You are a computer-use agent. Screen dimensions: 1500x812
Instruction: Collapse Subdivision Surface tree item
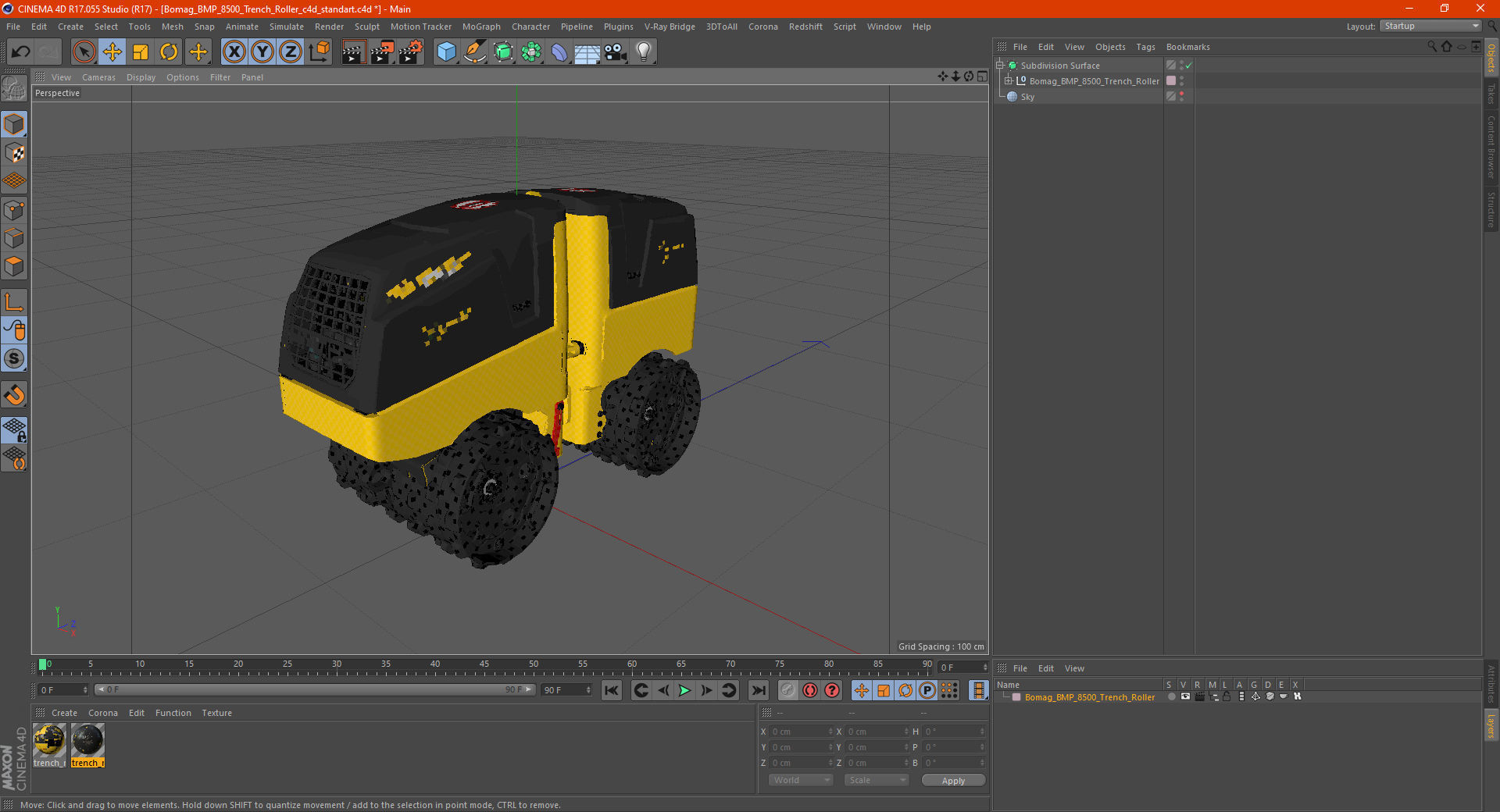(1000, 66)
